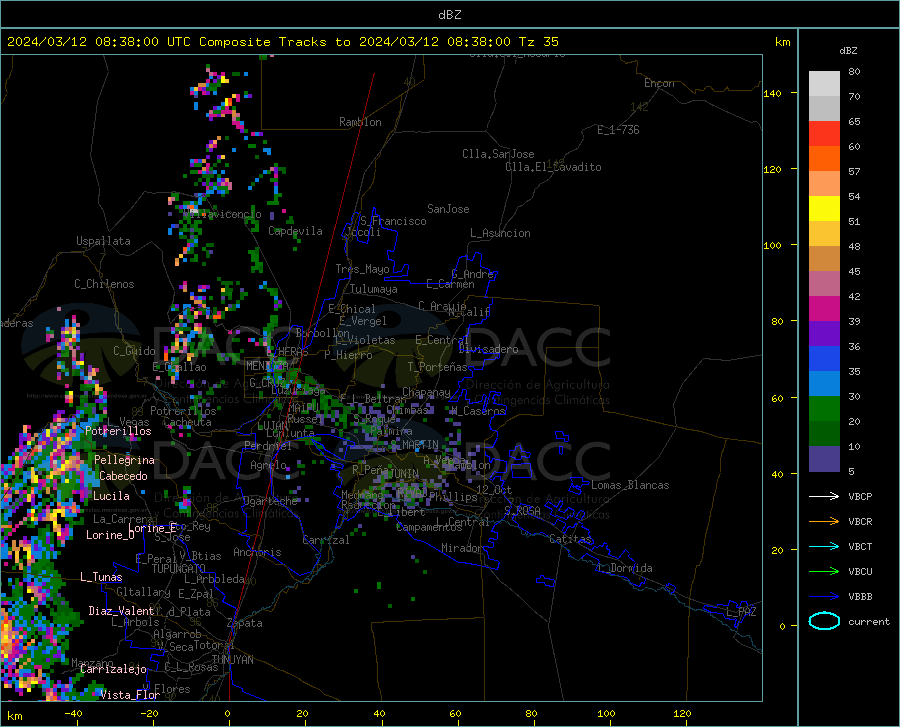900x727 pixels.
Task: Click the Pellegrina map label
Action: (124, 460)
